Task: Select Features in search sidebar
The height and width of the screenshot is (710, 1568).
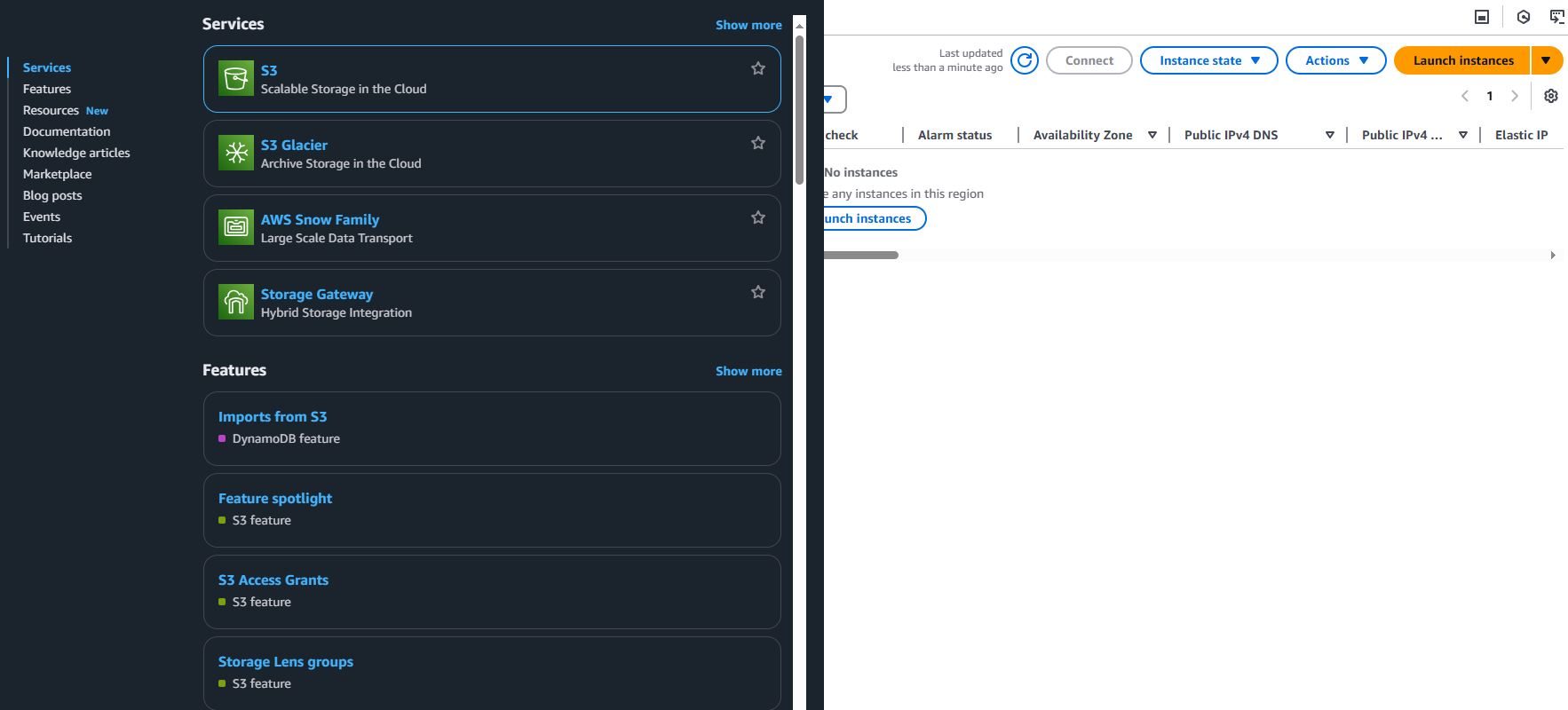Action: [47, 89]
